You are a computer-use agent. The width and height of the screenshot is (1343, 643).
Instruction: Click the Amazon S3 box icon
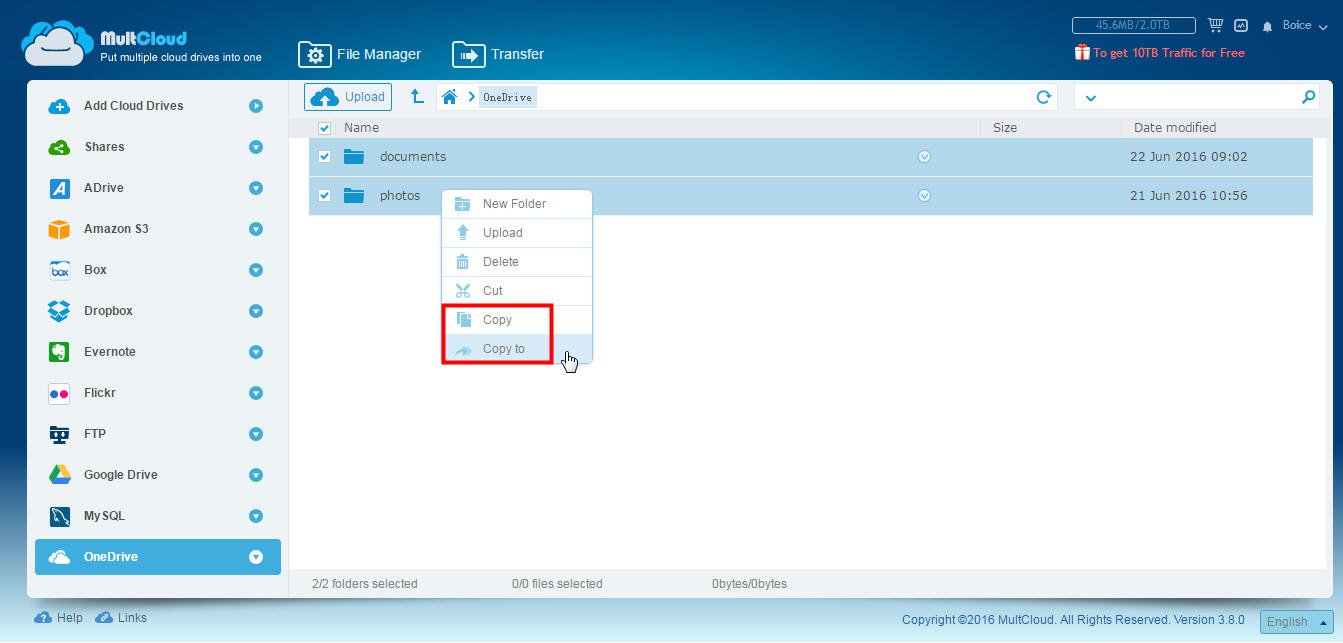tap(59, 229)
